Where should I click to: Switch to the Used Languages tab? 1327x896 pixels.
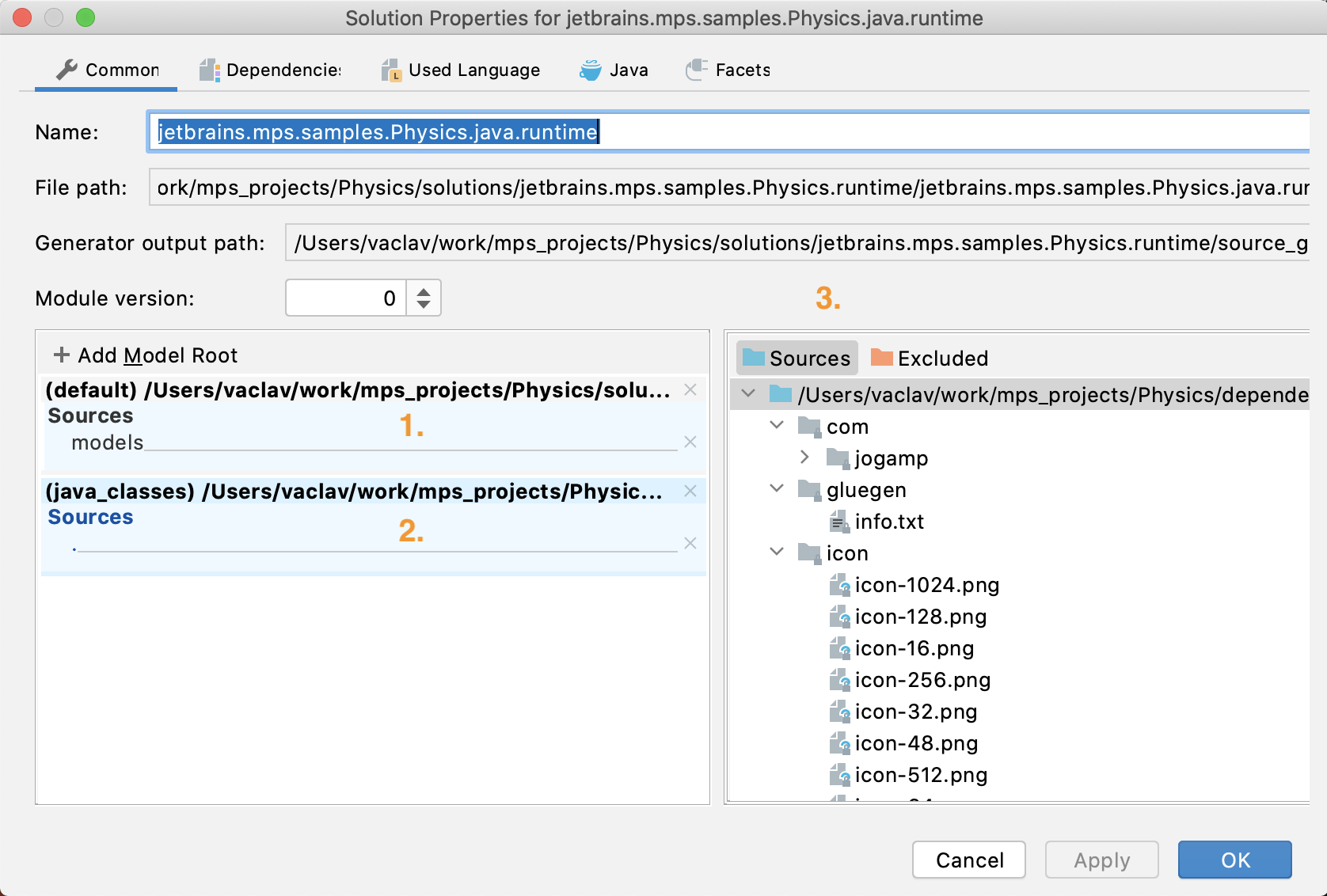point(462,70)
